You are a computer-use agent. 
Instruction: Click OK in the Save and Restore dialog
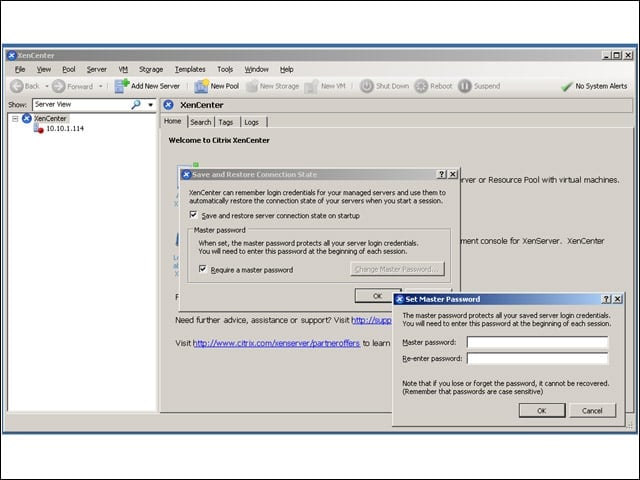(x=377, y=296)
